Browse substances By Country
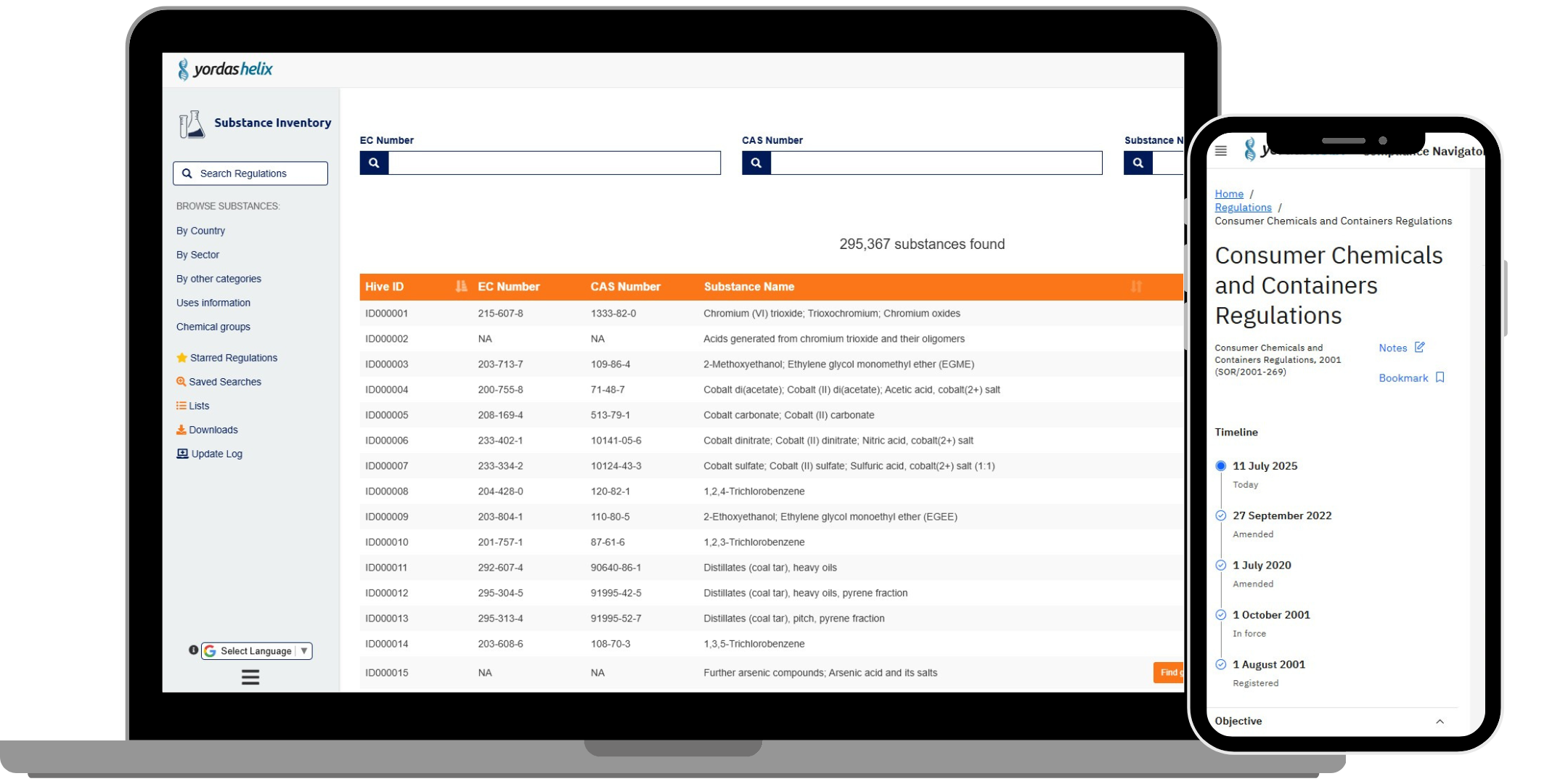Viewport: 1568px width, 784px height. pos(200,231)
